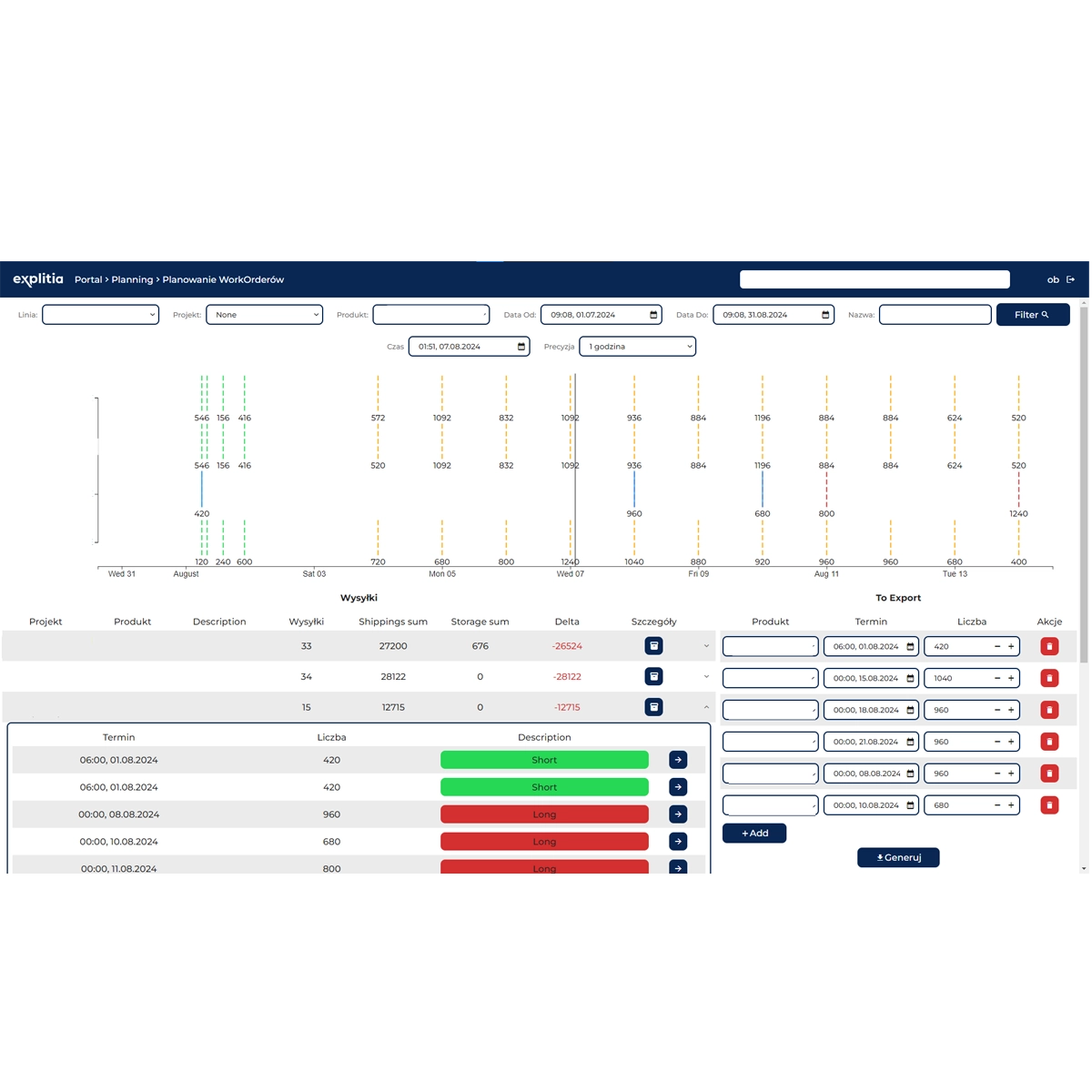Viewport: 1092px width, 1092px height.
Task: Delete the export row with quantity 680
Action: point(1049,805)
